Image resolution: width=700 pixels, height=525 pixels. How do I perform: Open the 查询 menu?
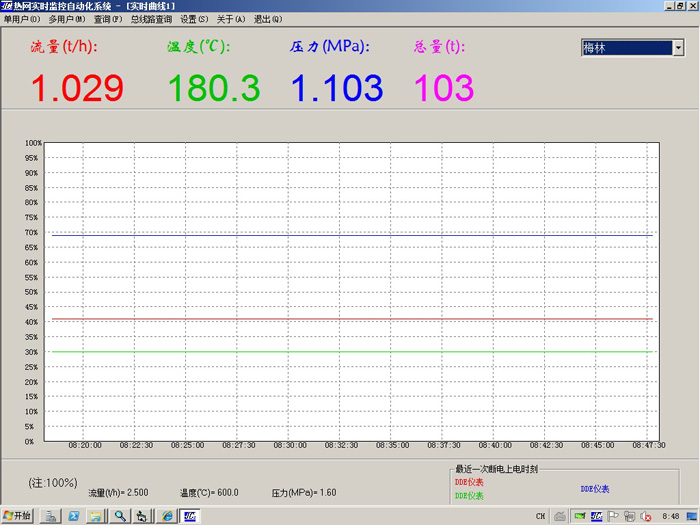tap(107, 19)
